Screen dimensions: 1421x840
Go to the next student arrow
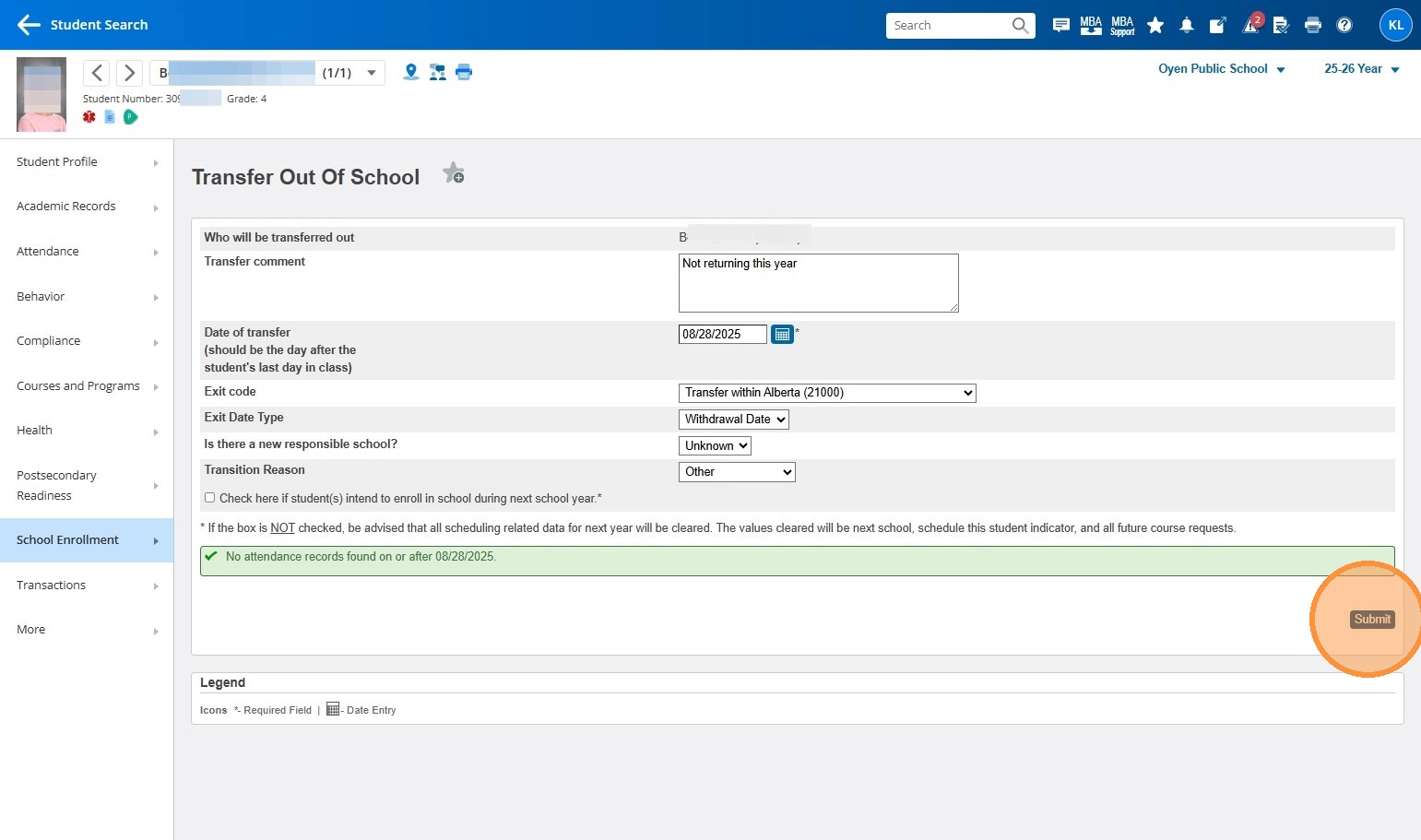[x=130, y=73]
